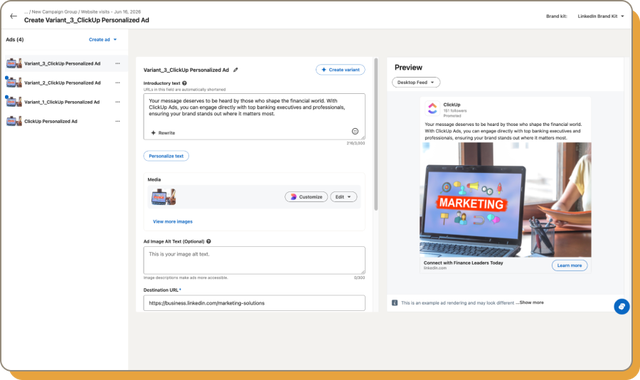Click the info icon beside rendering notice
Image resolution: width=640 pixels, height=380 pixels.
pyautogui.click(x=395, y=303)
